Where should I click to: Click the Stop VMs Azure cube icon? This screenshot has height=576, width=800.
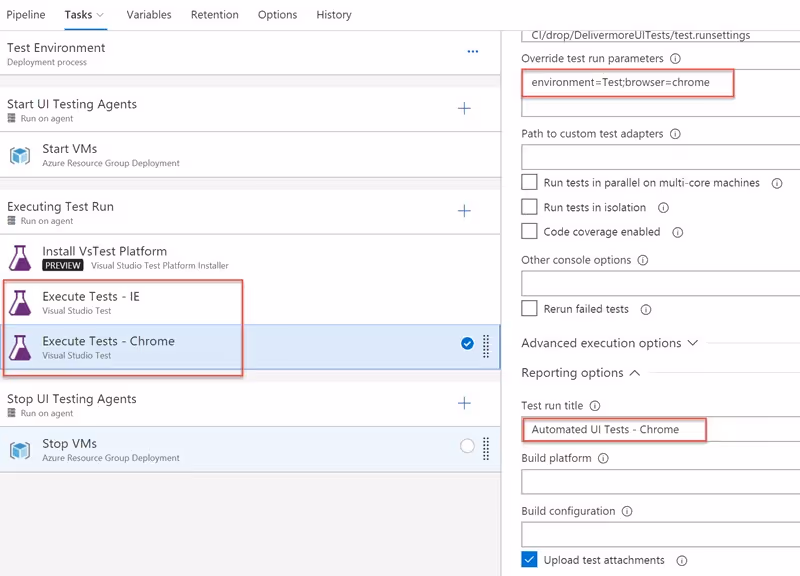tap(20, 450)
